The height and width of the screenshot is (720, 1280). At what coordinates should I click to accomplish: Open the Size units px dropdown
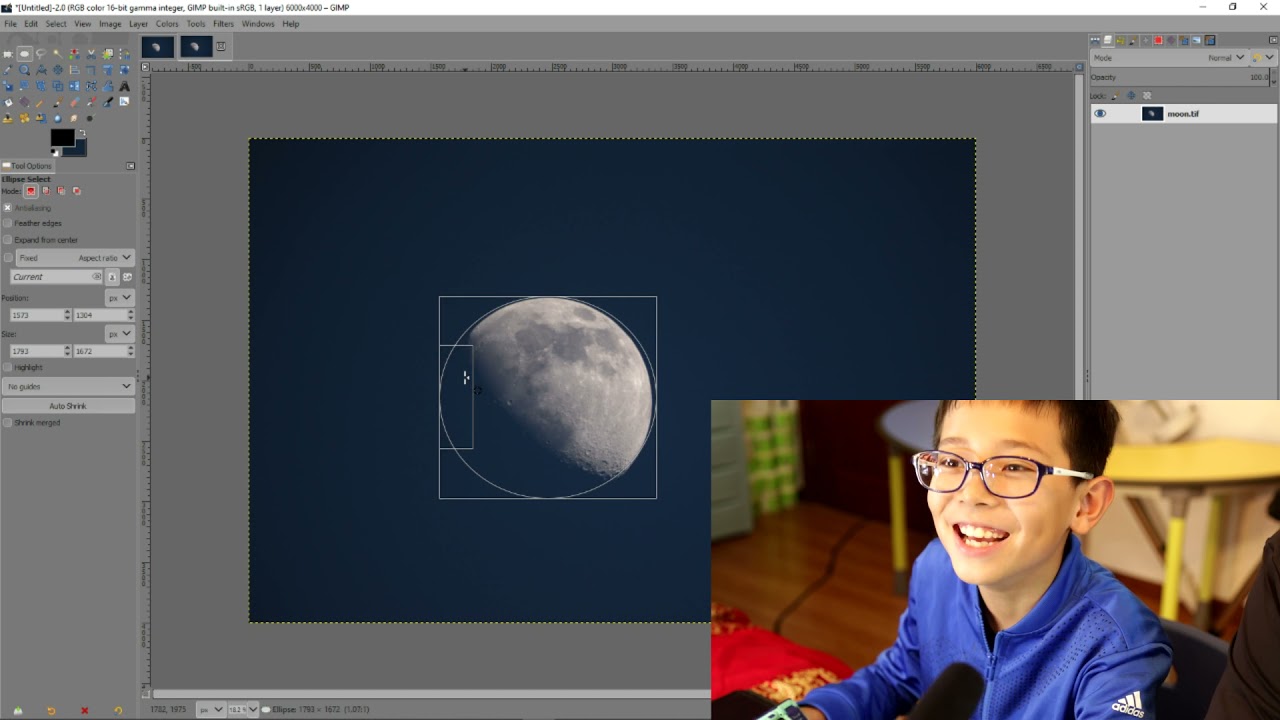tap(119, 333)
